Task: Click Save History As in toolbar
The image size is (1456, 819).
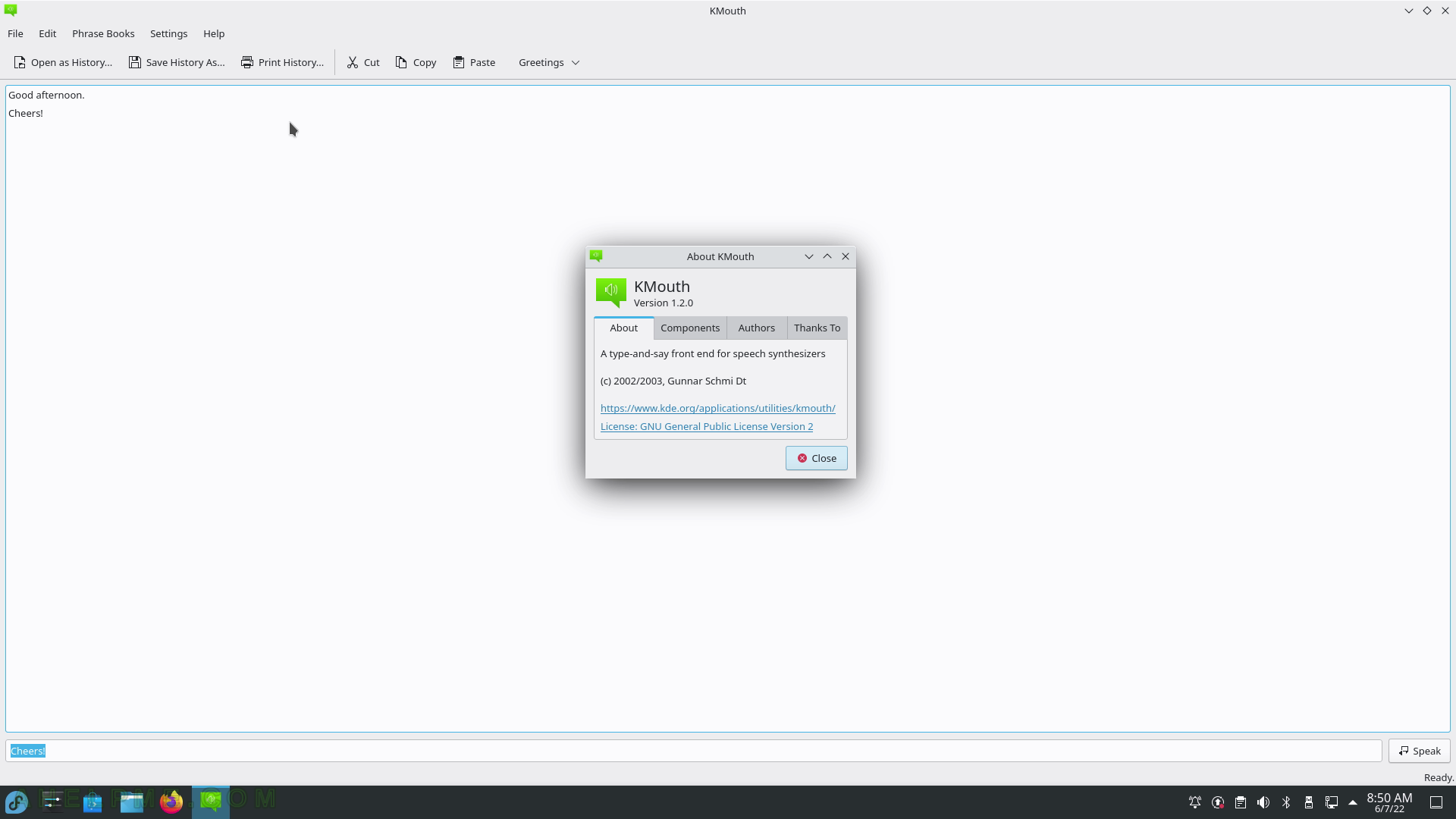Action: coord(177,62)
